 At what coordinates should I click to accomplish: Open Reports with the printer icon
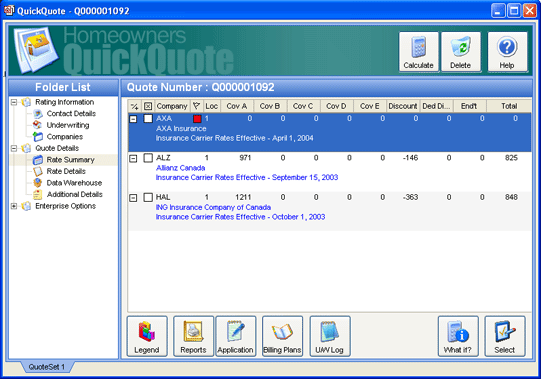[193, 336]
